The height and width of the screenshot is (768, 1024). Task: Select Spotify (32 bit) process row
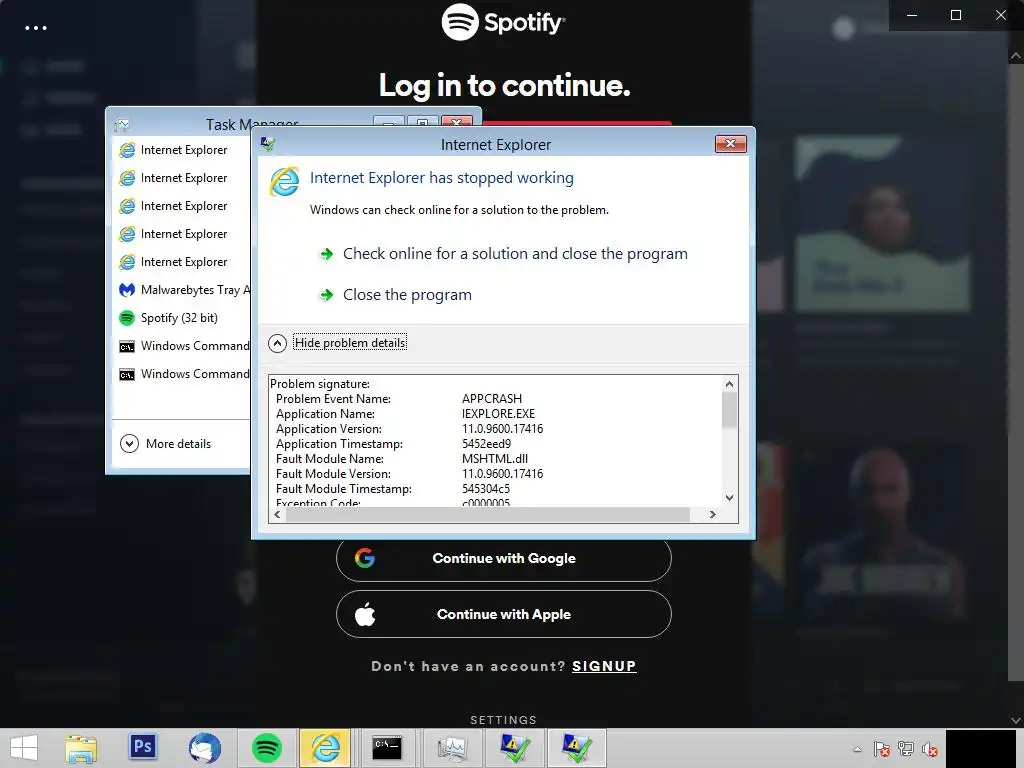[x=182, y=318]
